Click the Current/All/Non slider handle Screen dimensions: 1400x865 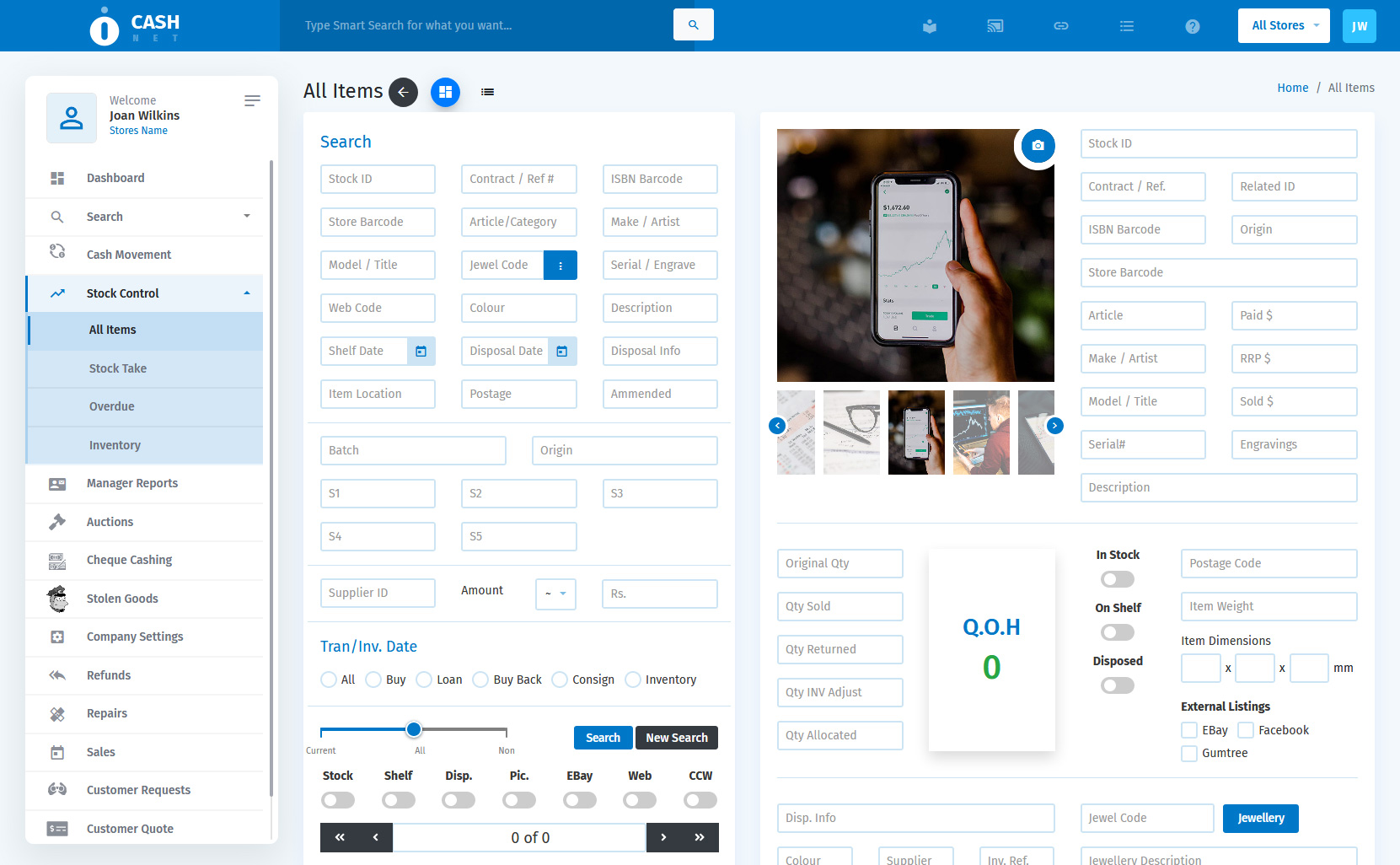(x=414, y=729)
